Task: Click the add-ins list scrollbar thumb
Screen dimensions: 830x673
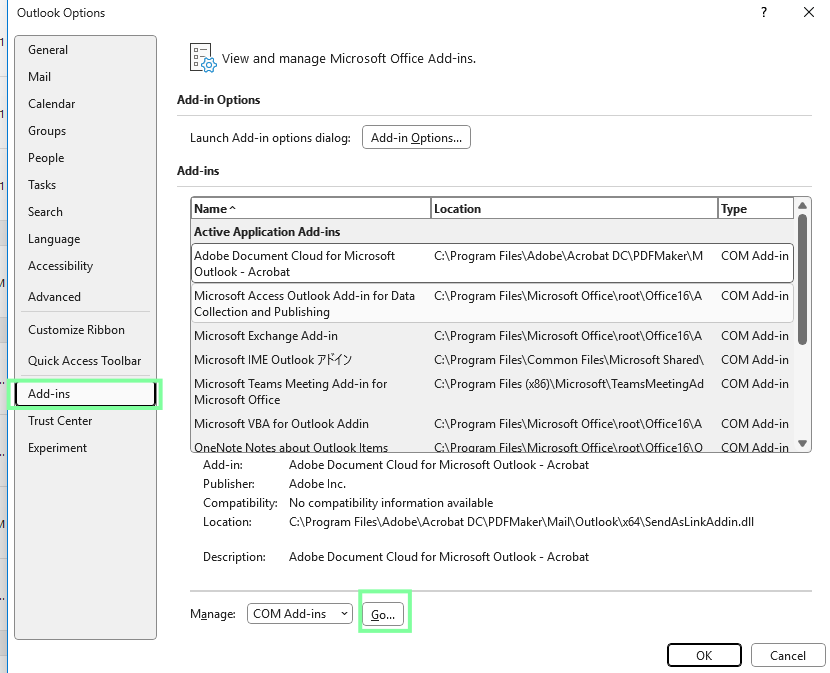Action: click(x=802, y=279)
